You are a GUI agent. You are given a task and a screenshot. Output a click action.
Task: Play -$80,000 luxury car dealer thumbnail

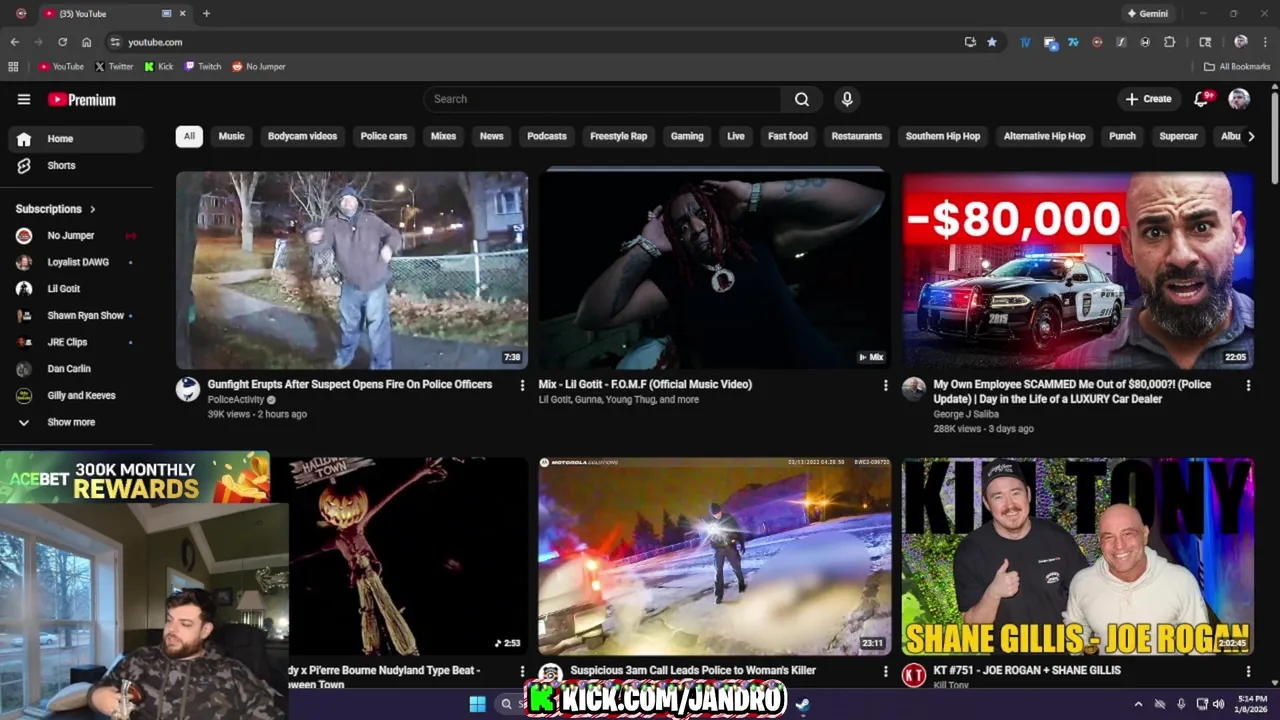click(x=1078, y=270)
